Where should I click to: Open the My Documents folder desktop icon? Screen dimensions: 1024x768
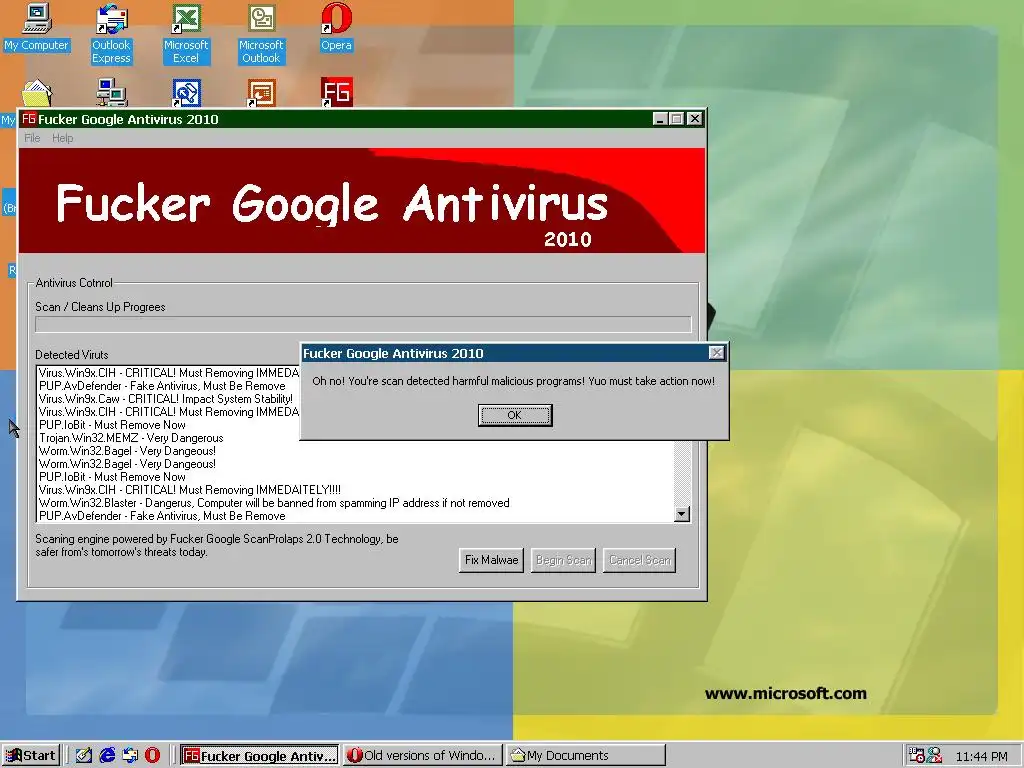click(x=37, y=93)
